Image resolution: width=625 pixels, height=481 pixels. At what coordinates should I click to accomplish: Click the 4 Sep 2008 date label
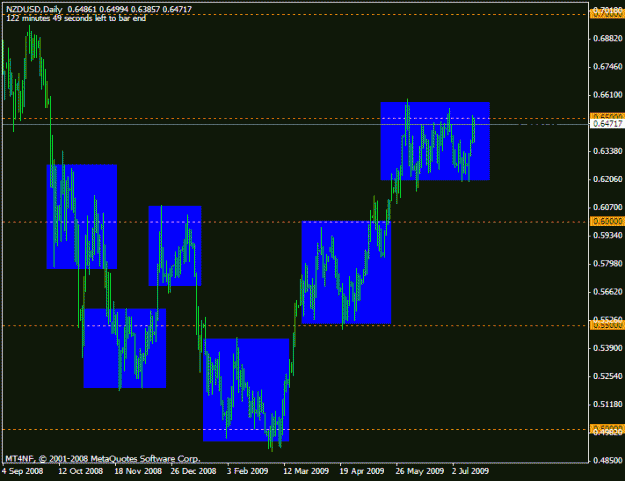pyautogui.click(x=23, y=471)
